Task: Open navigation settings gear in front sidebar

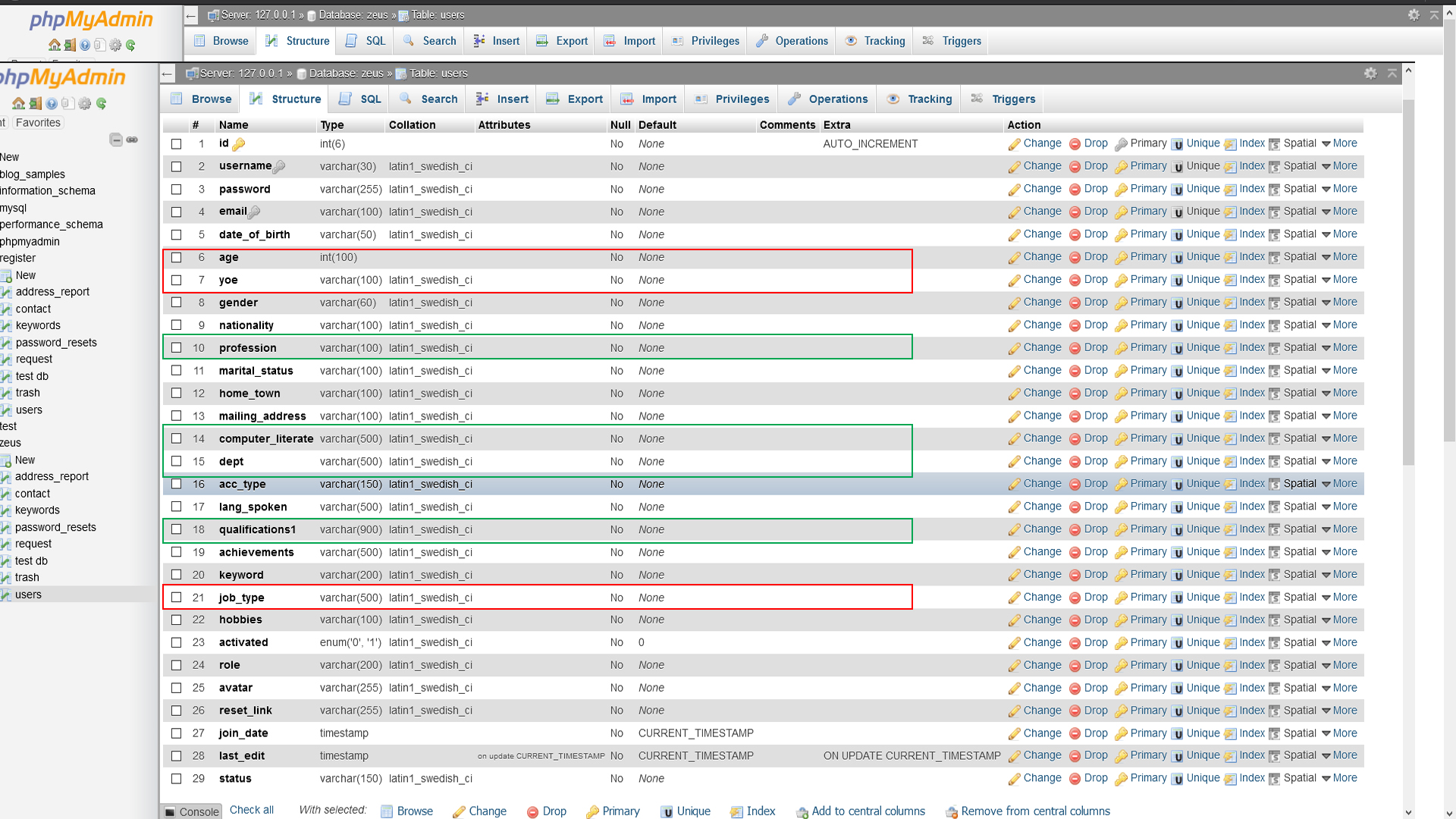Action: coord(84,104)
